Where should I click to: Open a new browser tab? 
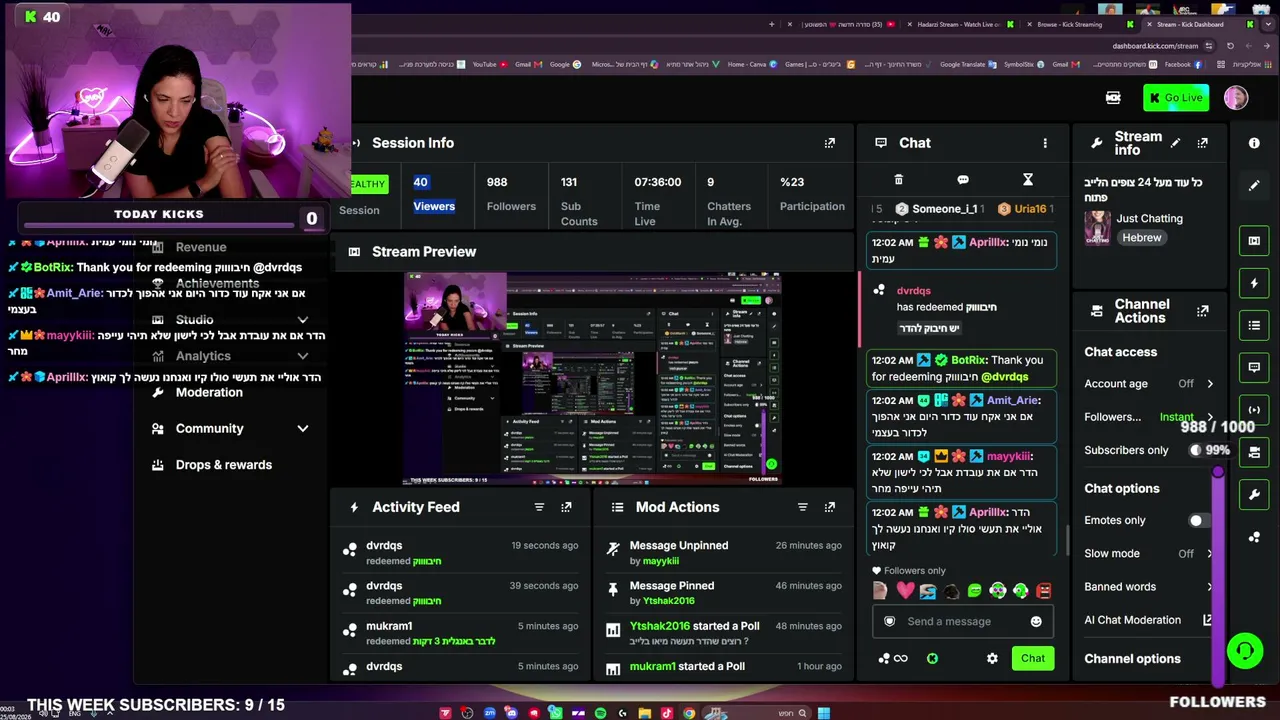pos(771,24)
